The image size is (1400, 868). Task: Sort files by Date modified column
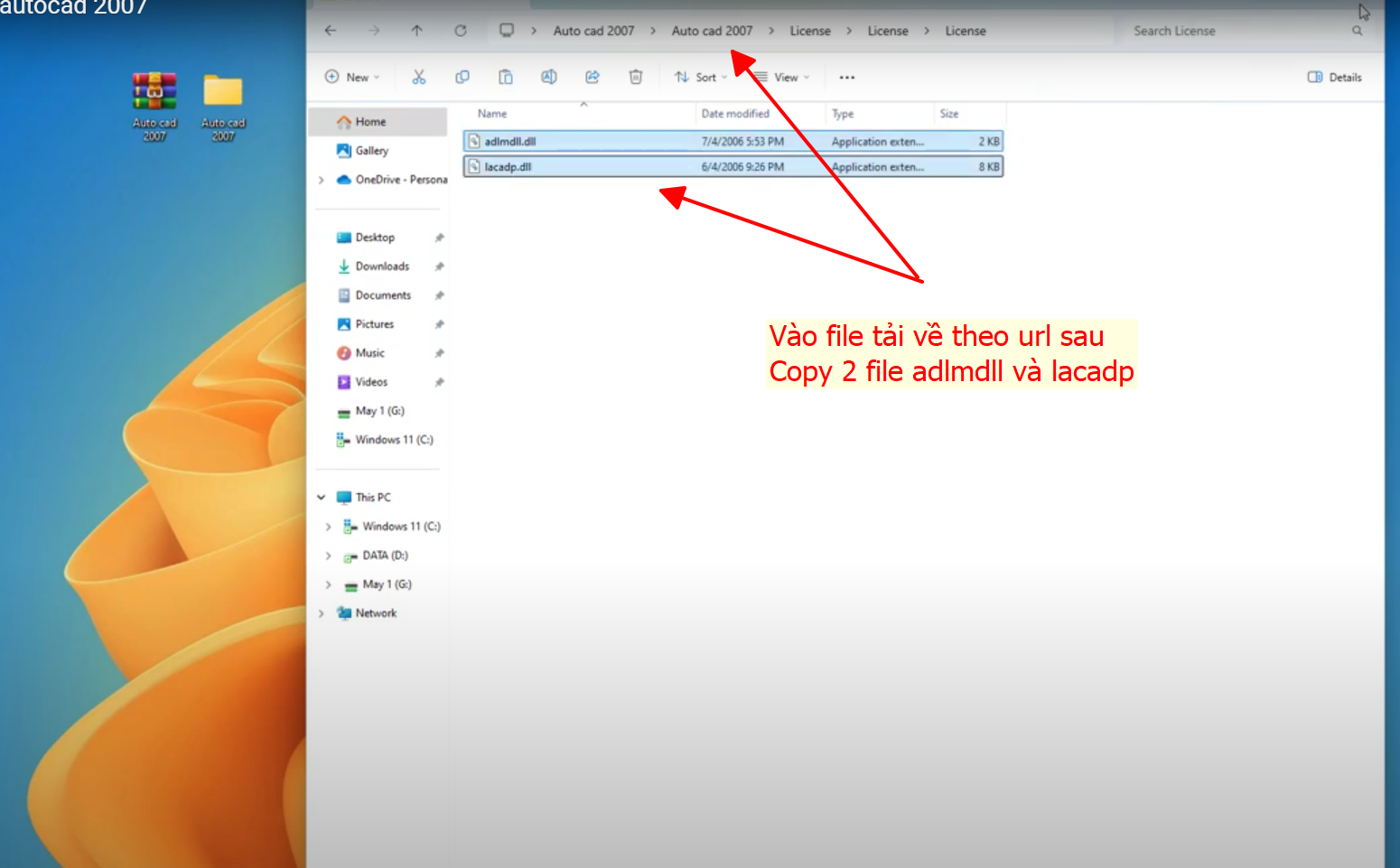[735, 114]
